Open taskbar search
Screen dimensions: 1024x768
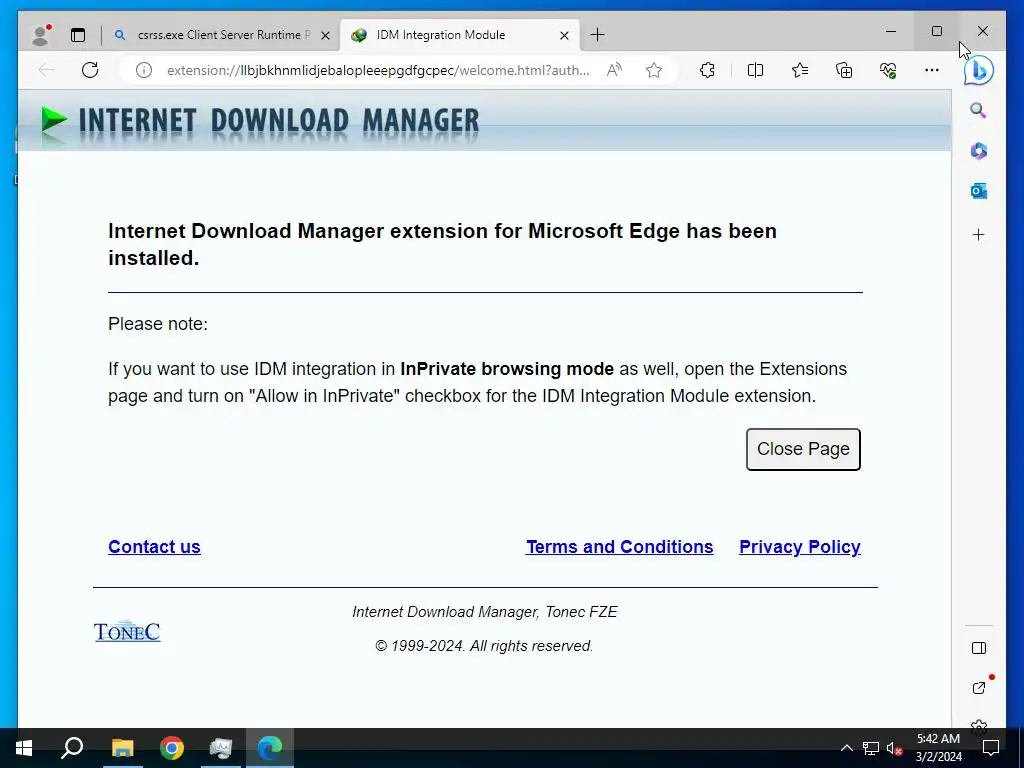(x=72, y=748)
